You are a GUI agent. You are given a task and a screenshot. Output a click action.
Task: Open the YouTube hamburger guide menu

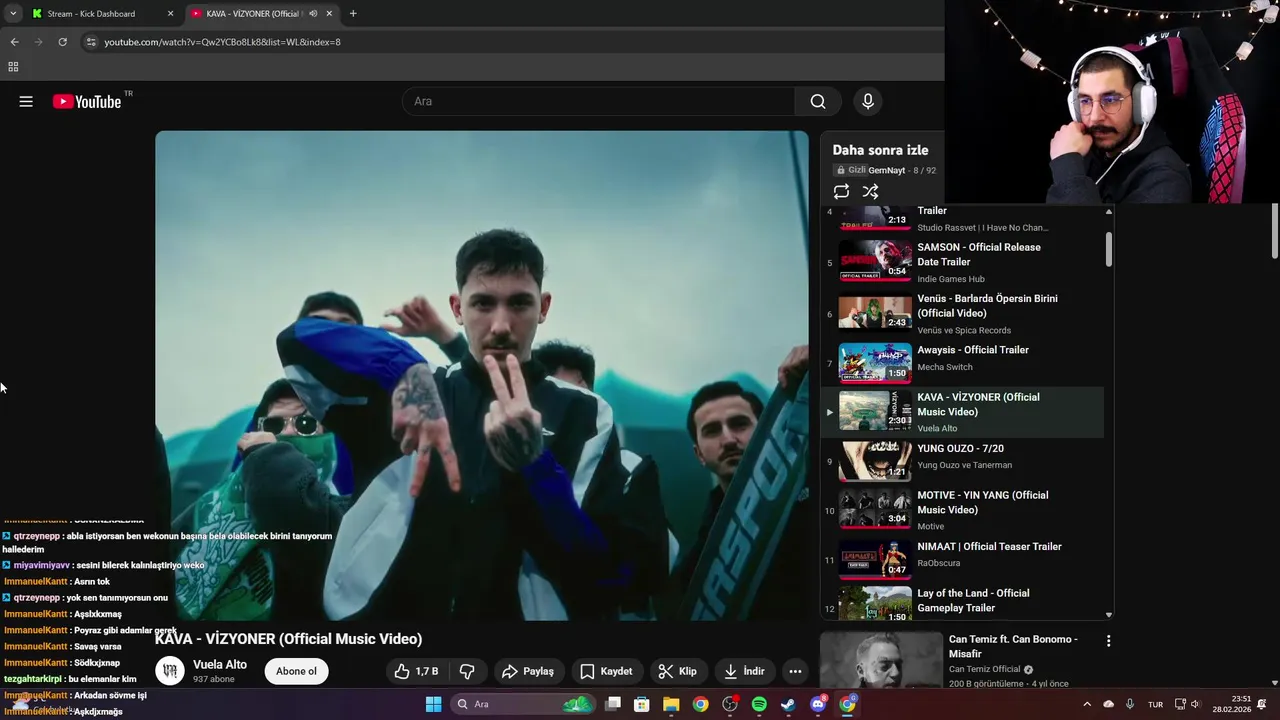pos(26,101)
